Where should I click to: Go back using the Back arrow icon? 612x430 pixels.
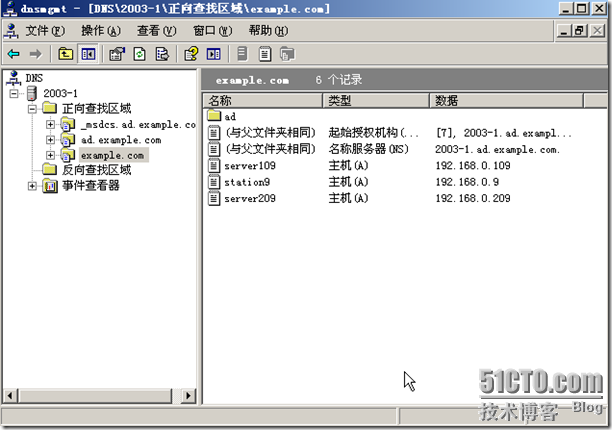[x=13, y=54]
